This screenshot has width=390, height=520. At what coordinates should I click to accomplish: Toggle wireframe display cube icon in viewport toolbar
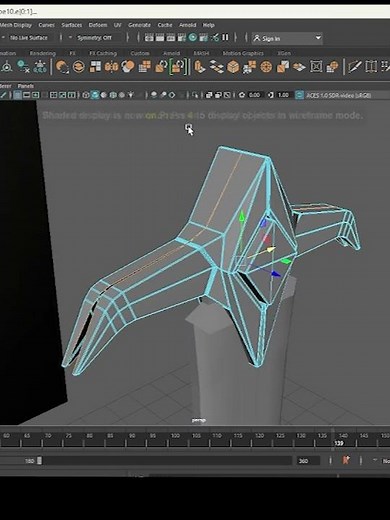(86, 95)
